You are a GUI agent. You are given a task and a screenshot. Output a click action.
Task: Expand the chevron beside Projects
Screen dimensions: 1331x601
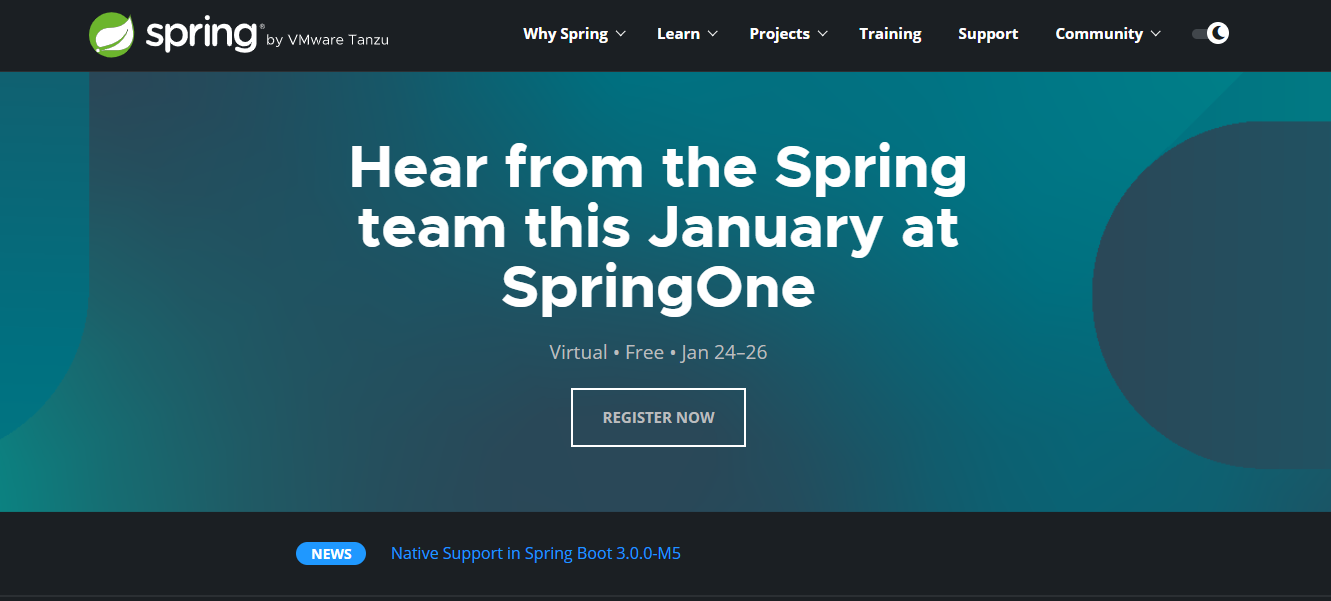pyautogui.click(x=823, y=34)
